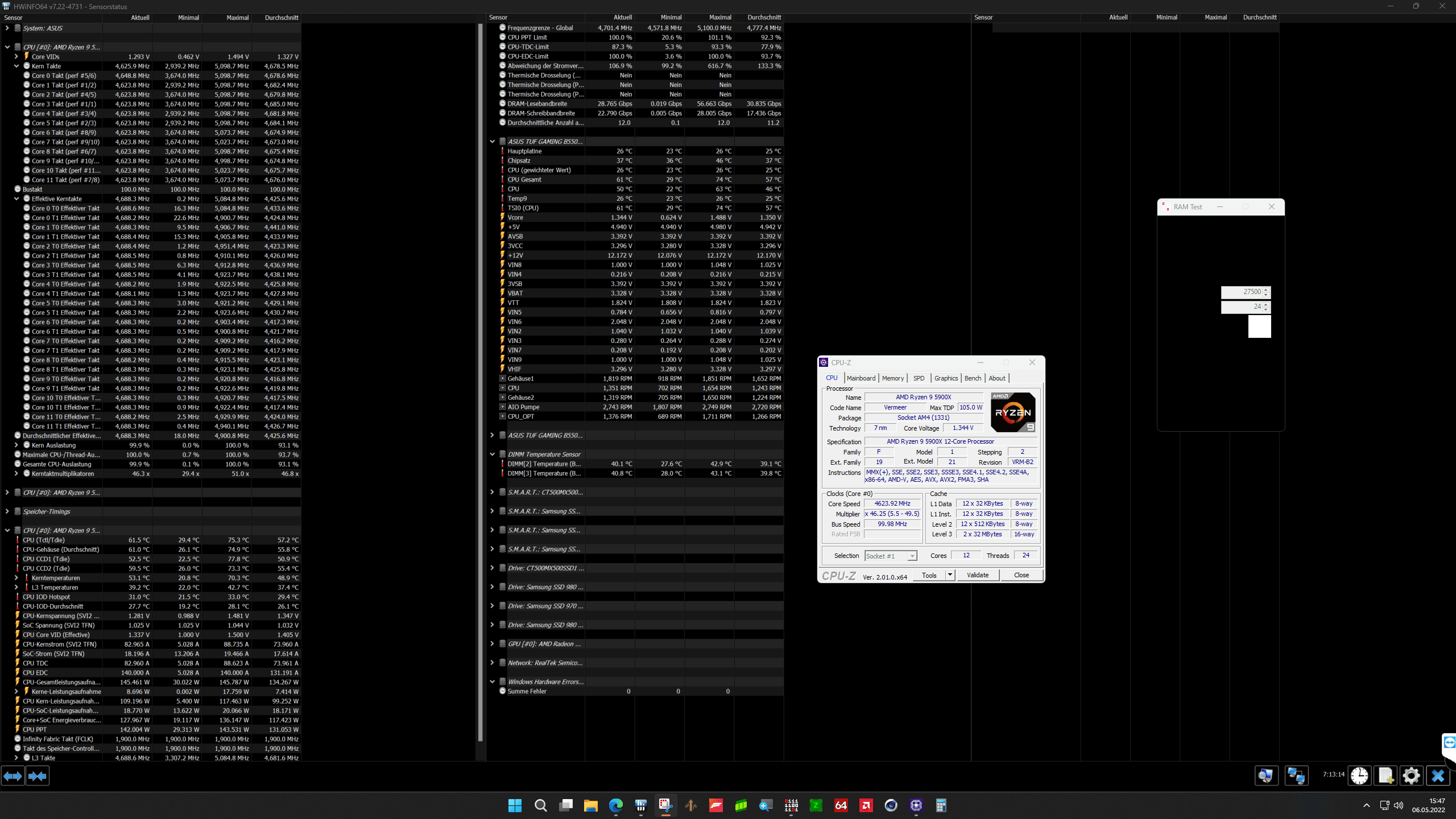Expand Kerntemperaturen node
The image size is (1456, 819).
coord(16,578)
